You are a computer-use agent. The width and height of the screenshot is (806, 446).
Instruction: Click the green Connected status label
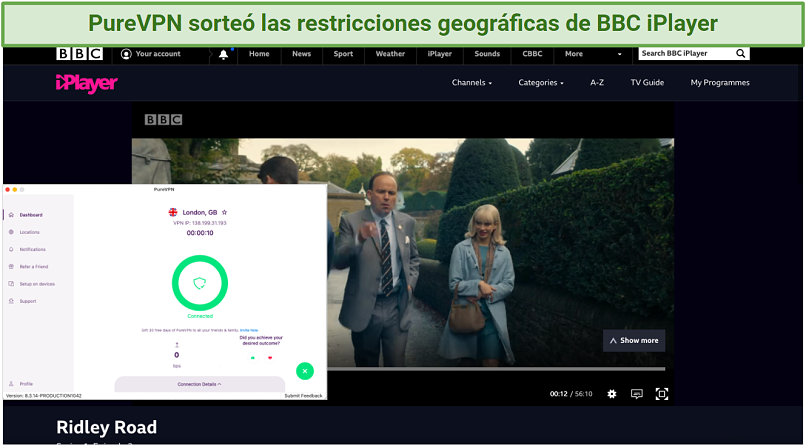[x=199, y=316]
